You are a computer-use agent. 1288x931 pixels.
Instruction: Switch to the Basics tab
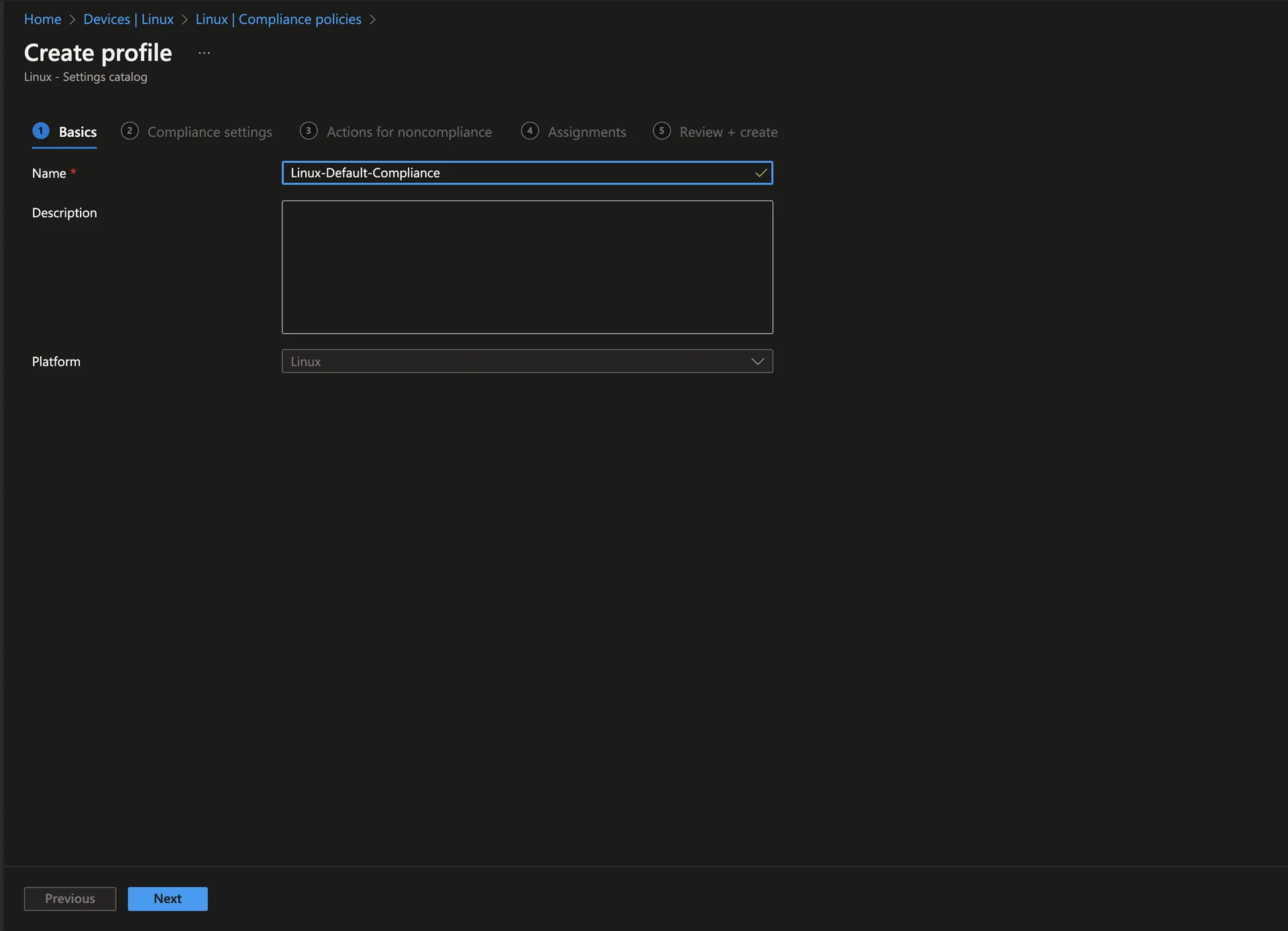pos(64,131)
